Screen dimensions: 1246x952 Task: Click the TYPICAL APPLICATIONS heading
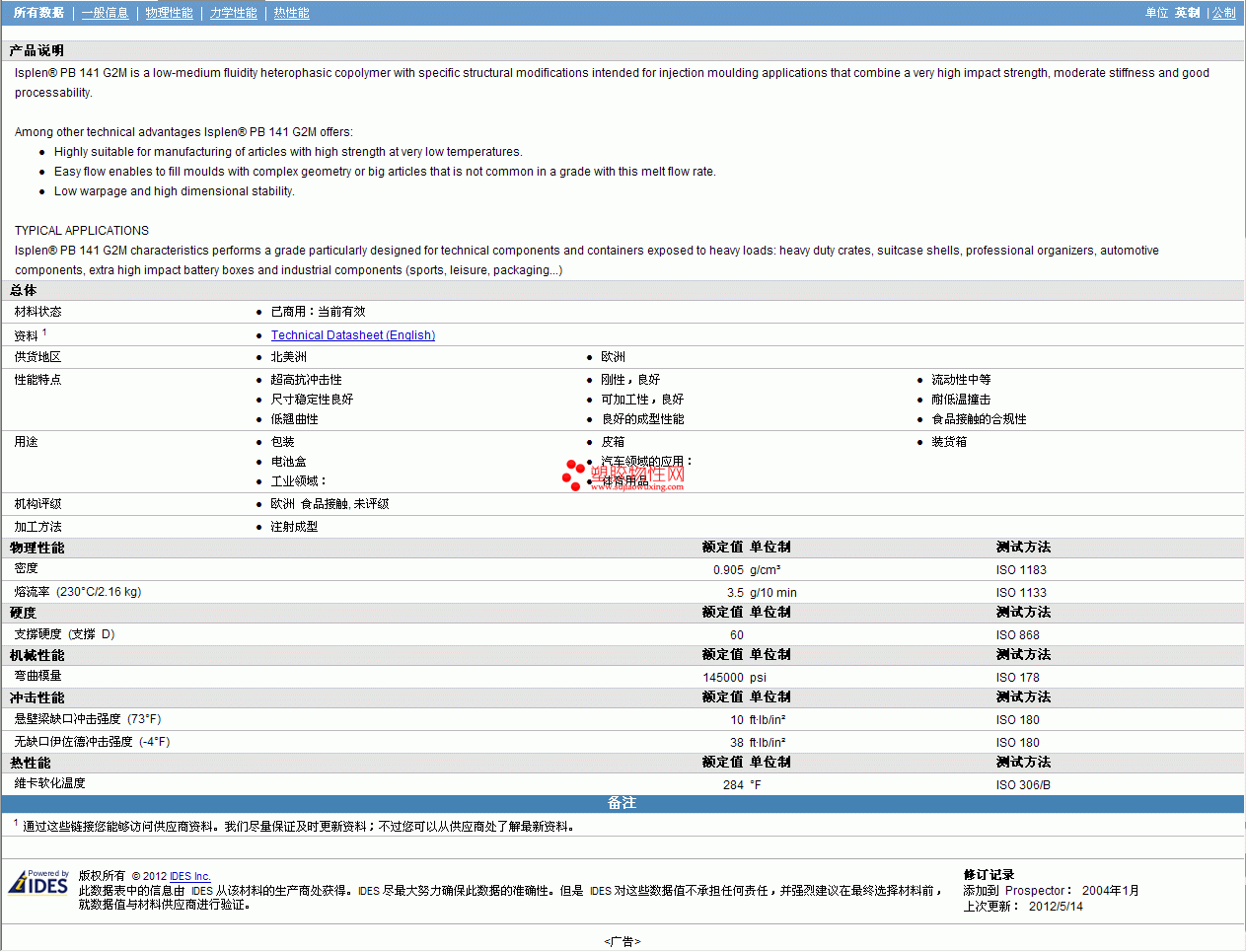(82, 231)
